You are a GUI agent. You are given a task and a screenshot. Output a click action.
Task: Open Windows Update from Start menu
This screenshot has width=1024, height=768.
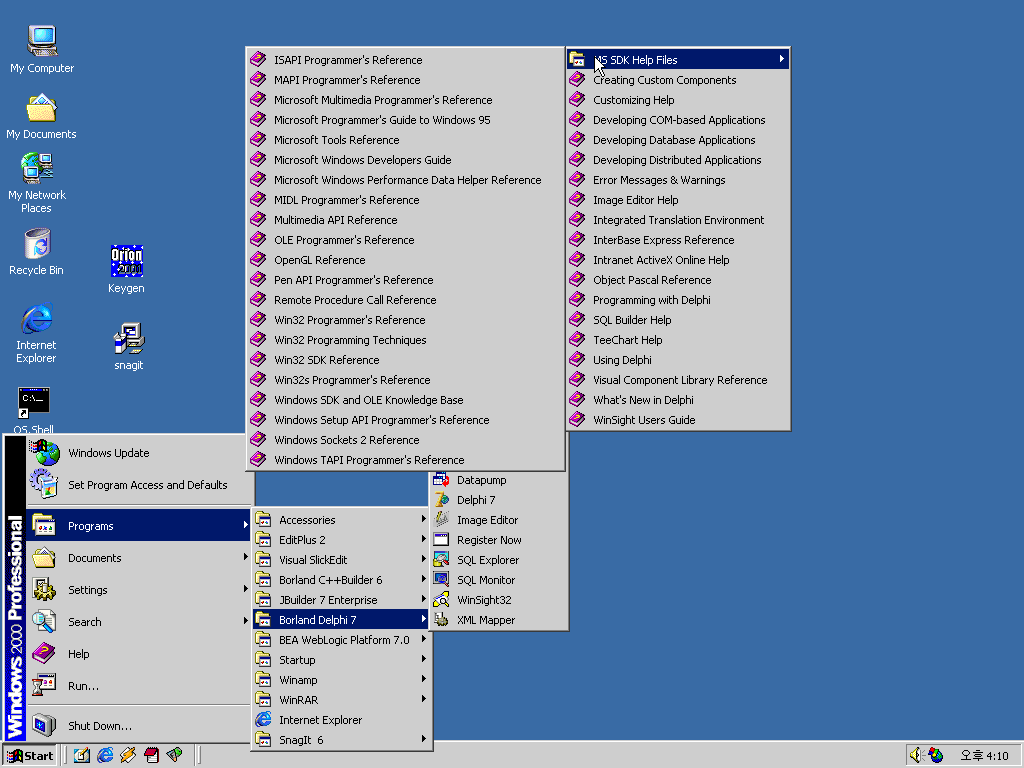coord(108,453)
